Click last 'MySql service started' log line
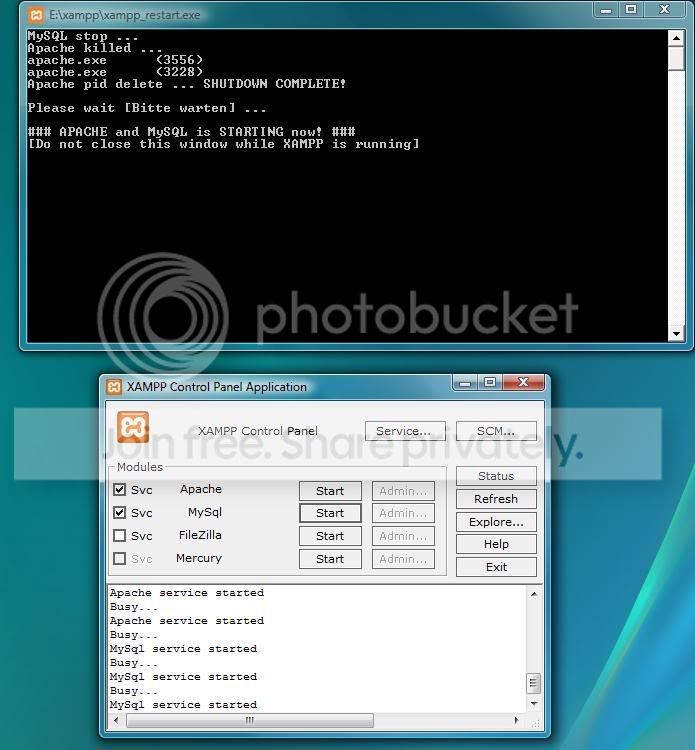 pos(183,705)
